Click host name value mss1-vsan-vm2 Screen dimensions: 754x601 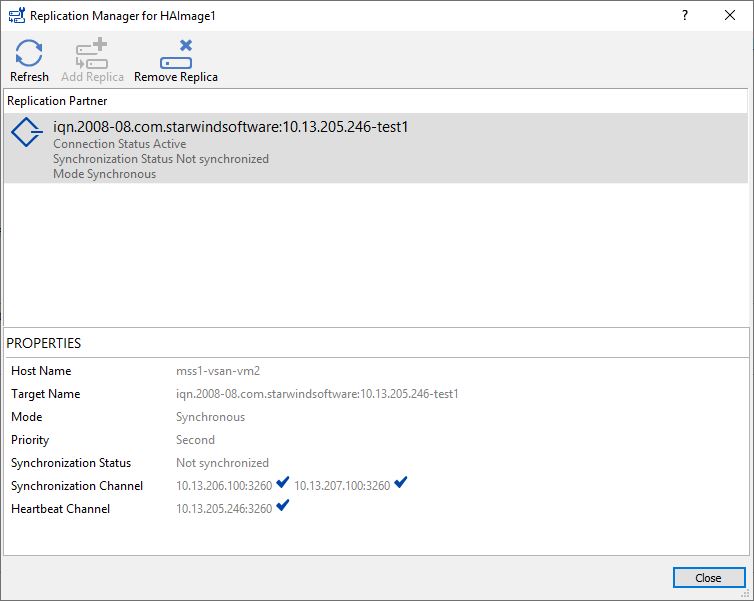(218, 371)
